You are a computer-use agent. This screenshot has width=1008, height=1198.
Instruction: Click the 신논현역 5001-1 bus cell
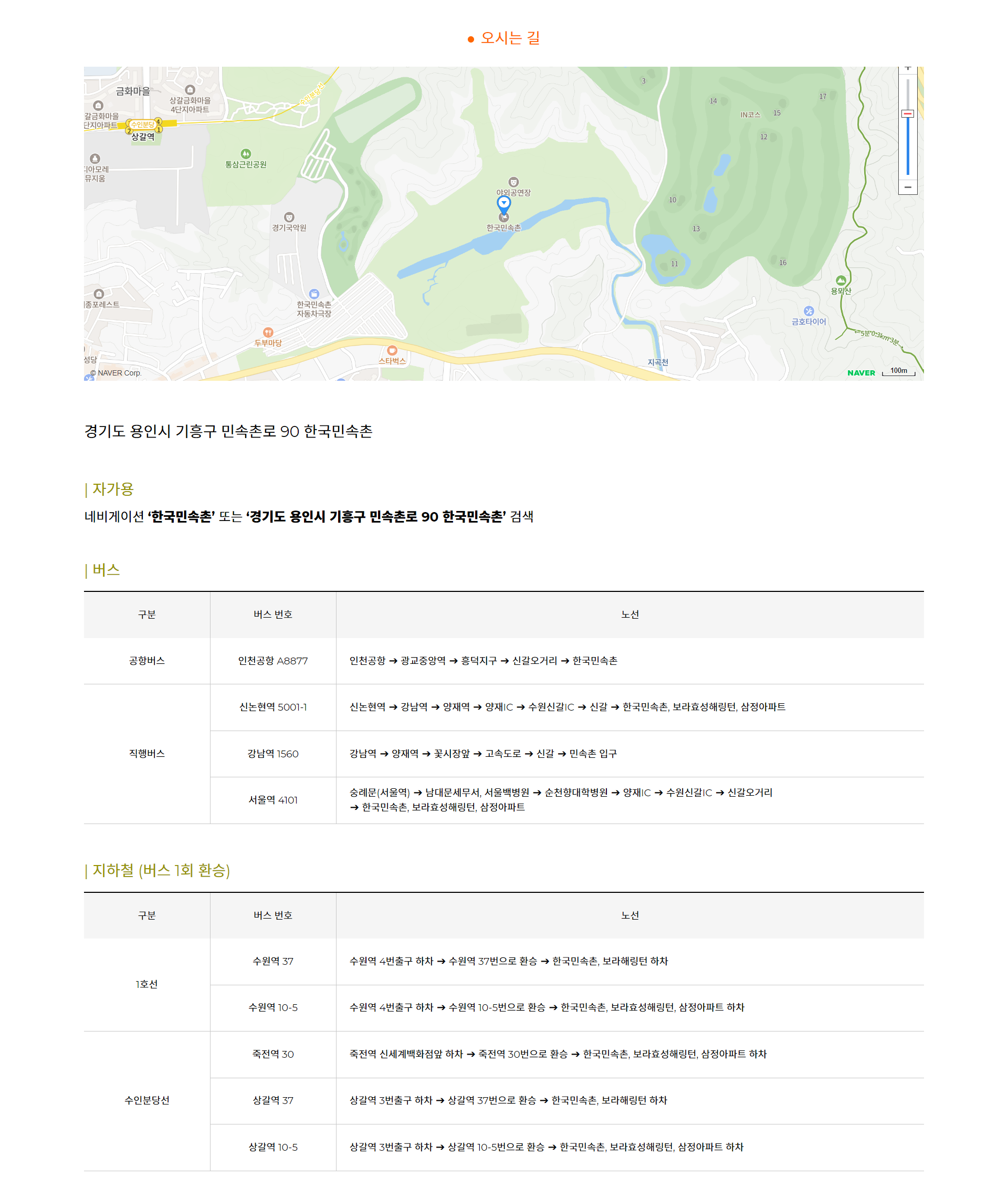tap(273, 707)
